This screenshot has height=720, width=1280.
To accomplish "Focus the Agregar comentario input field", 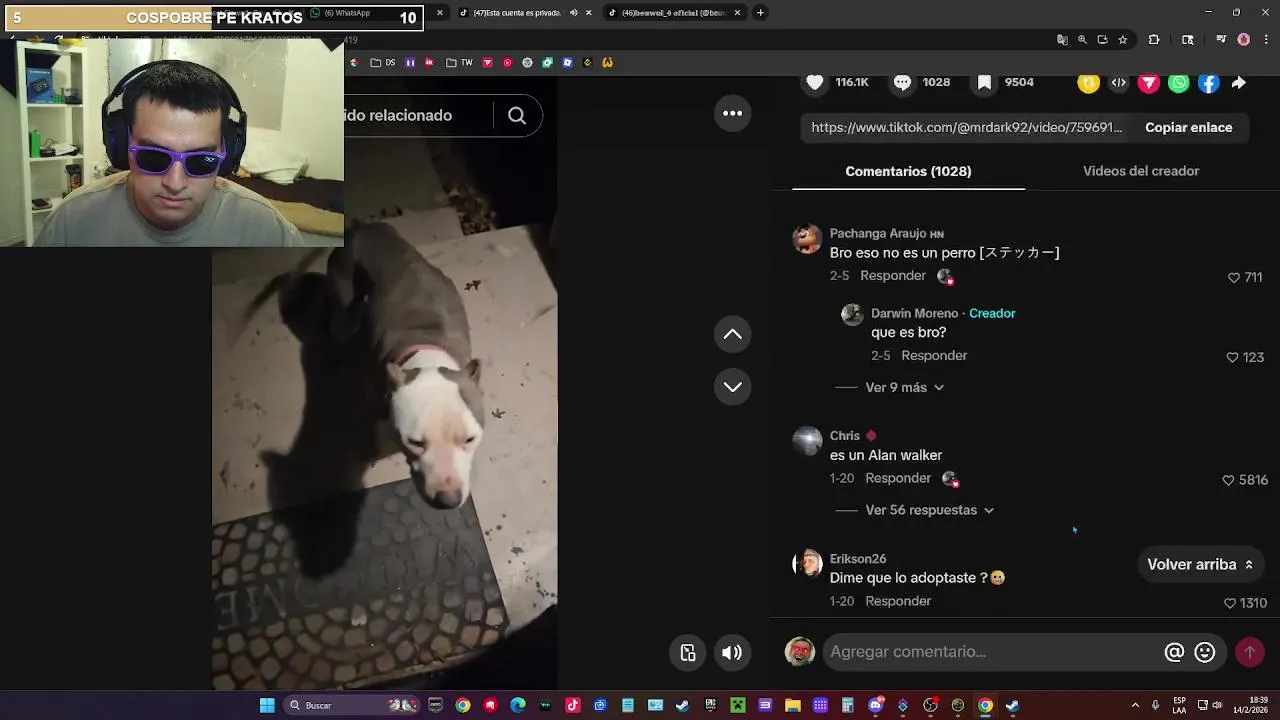I will (990, 652).
